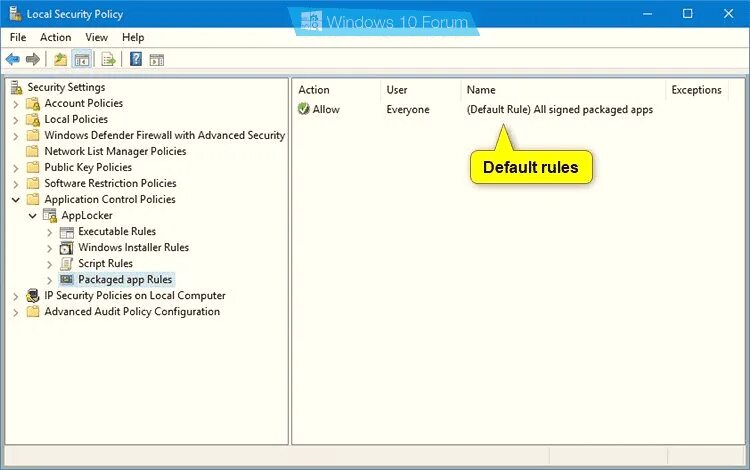Click the Local Security Policy title bar icon
Image resolution: width=750 pixels, height=470 pixels.
(15, 13)
